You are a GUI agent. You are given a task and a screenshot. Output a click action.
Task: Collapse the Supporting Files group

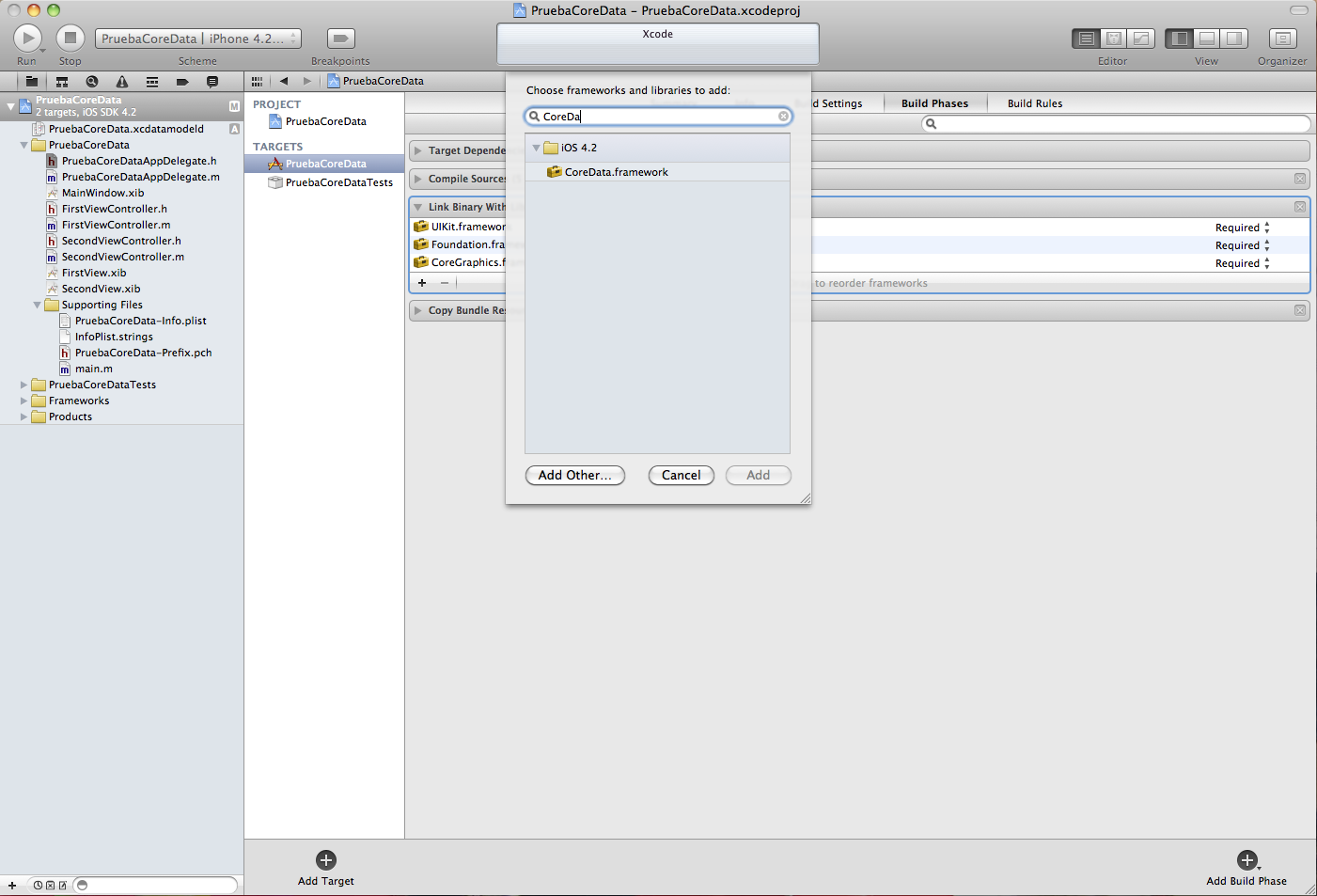[38, 306]
